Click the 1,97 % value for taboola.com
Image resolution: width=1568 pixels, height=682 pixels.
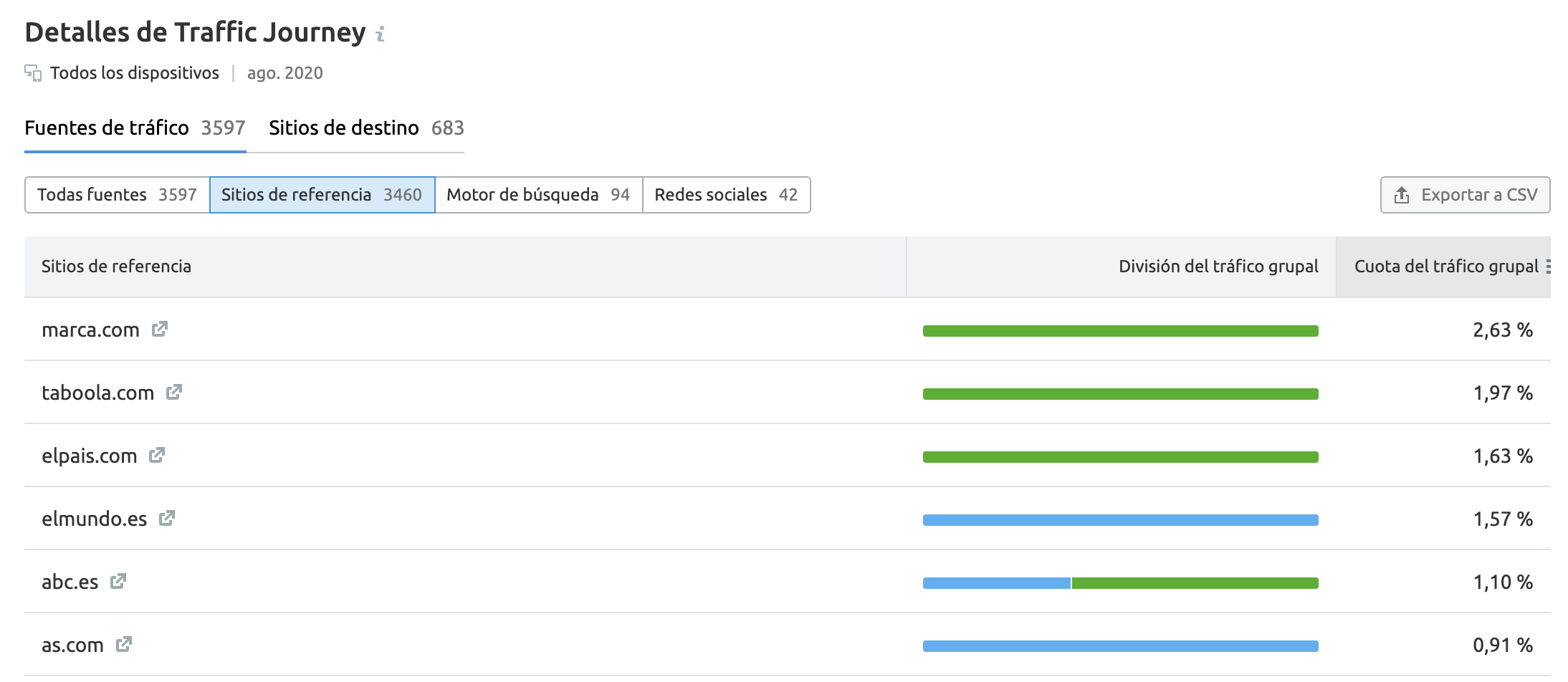[x=1503, y=393]
